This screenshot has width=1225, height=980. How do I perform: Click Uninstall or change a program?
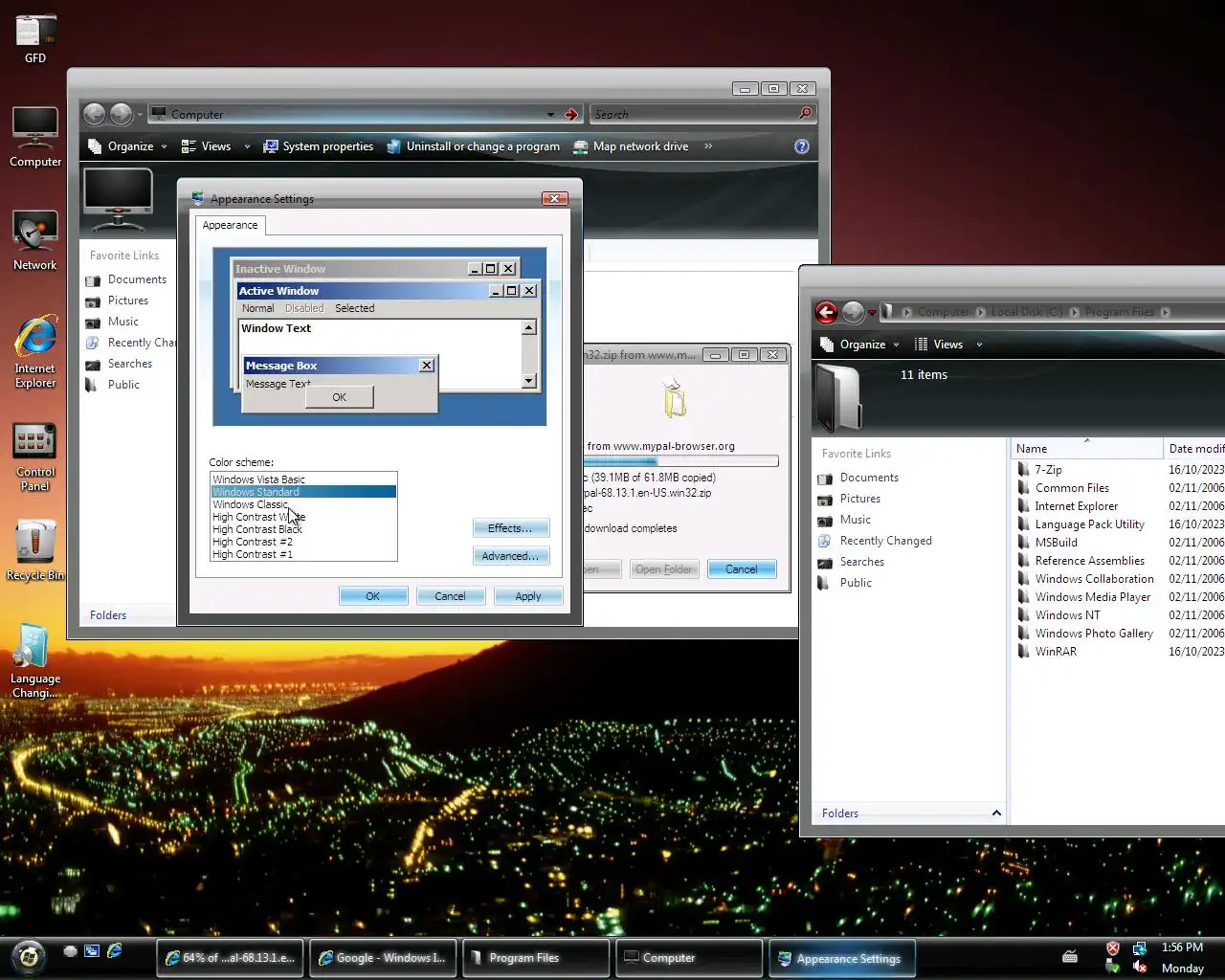pos(473,146)
